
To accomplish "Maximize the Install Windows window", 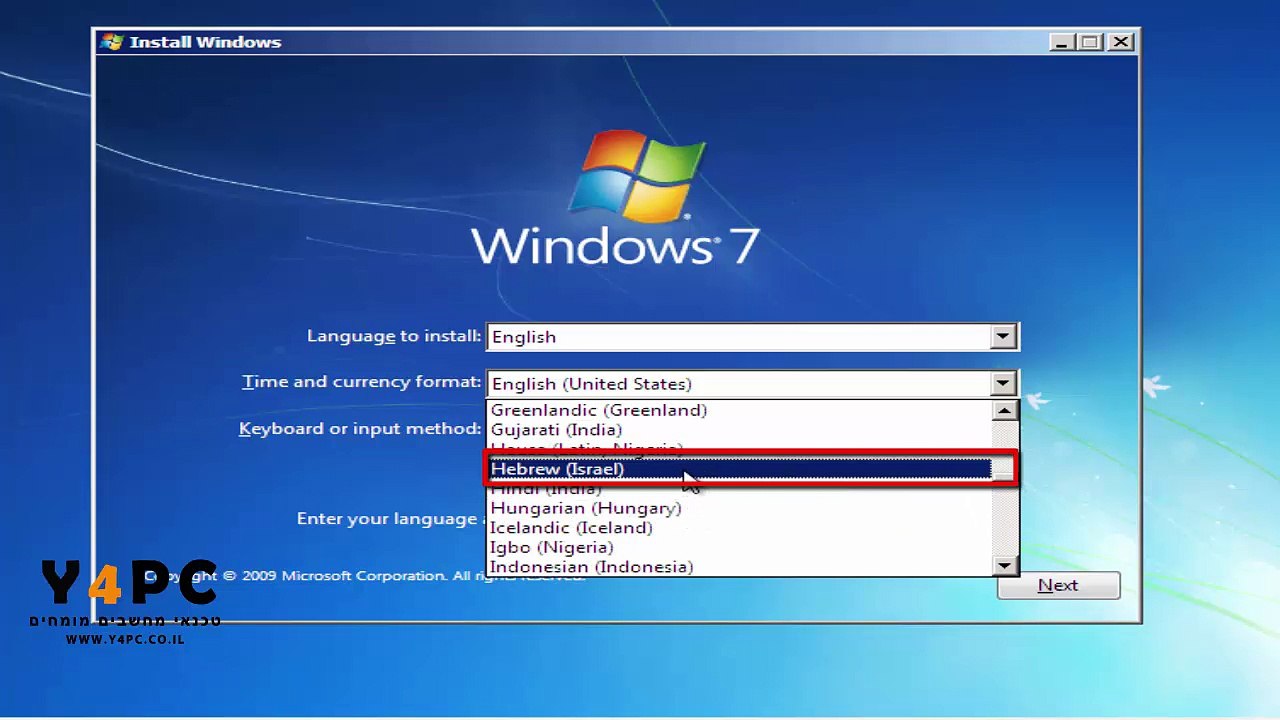I will coord(1091,42).
